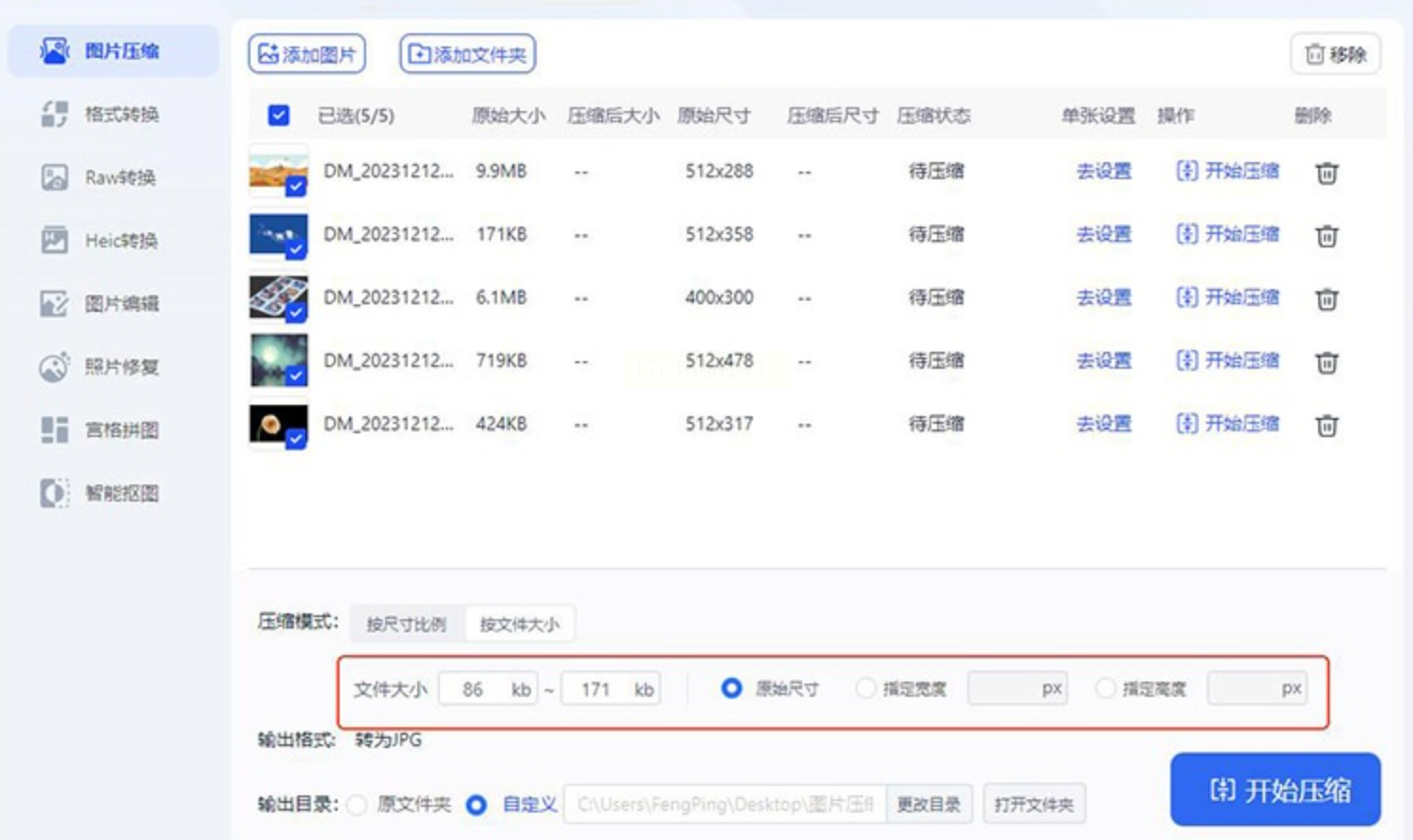Click the minimum file size field showing 86
The height and width of the screenshot is (840, 1413).
(x=473, y=689)
